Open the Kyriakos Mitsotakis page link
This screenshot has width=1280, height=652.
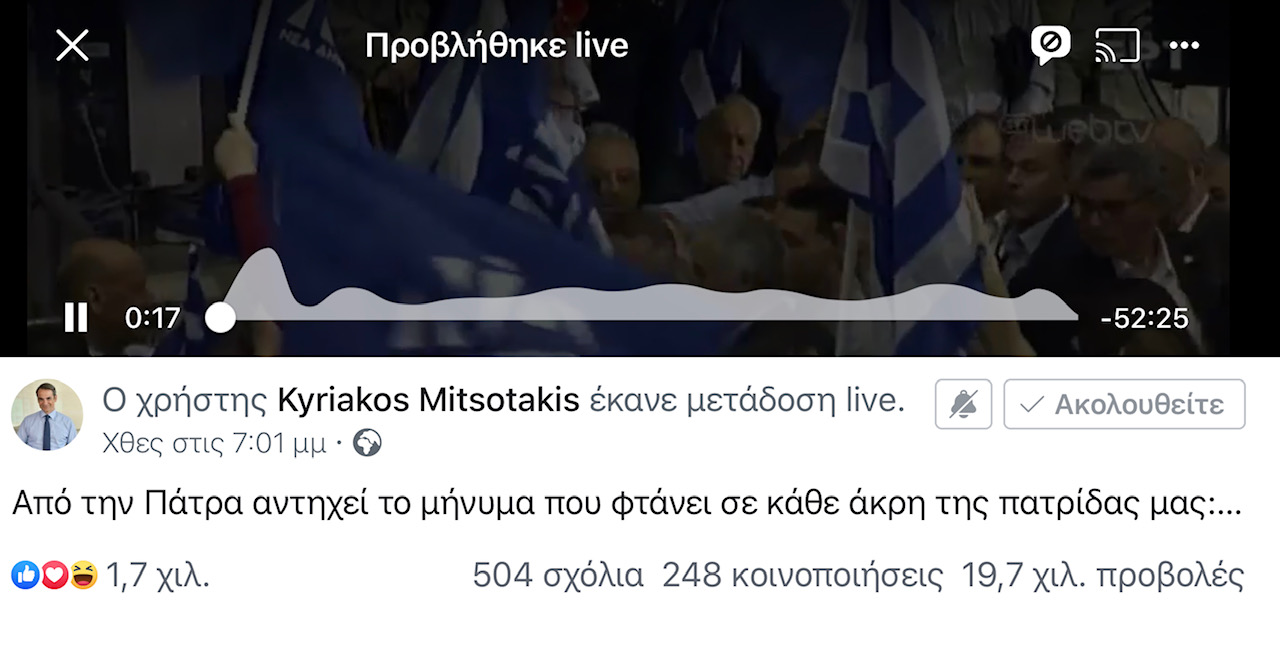point(428,401)
